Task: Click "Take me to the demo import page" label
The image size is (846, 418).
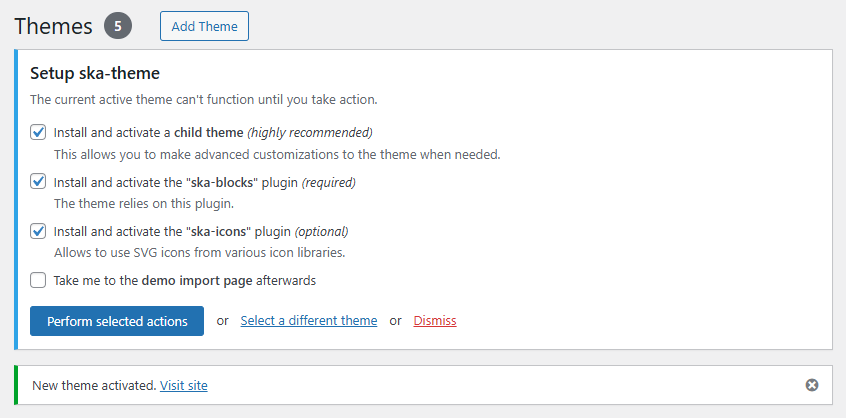Action: coord(185,280)
